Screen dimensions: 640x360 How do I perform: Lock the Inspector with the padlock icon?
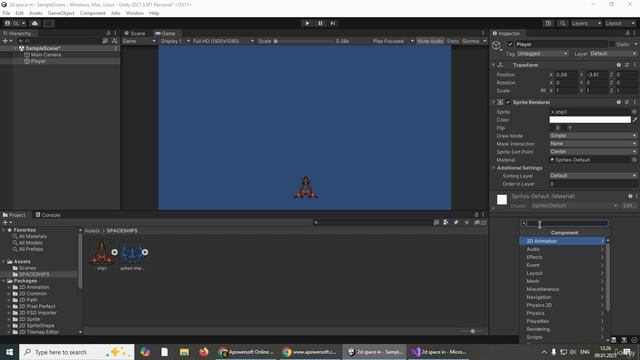[x=627, y=33]
